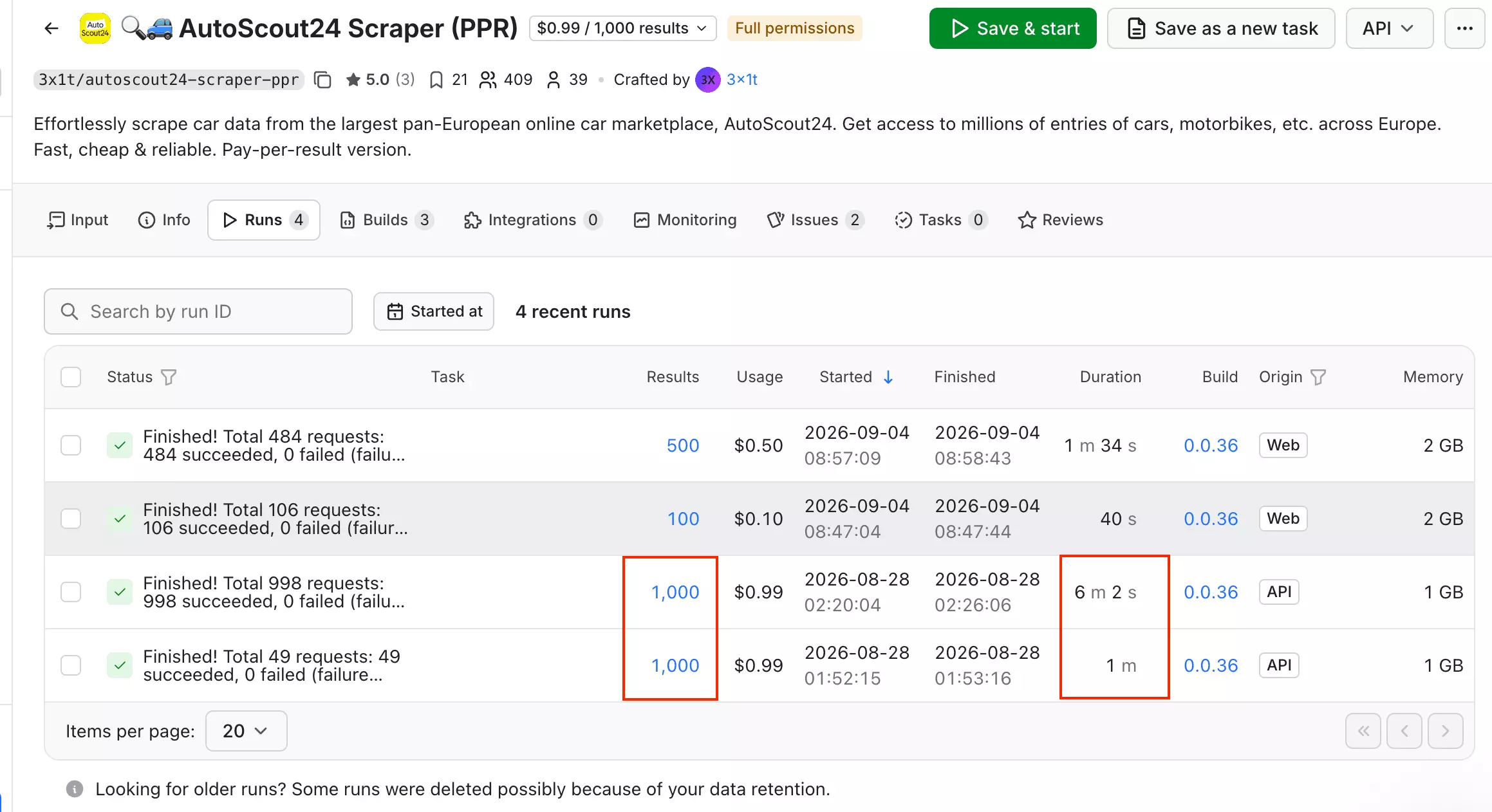Go to first page of runs
The height and width of the screenshot is (812, 1492).
1363,731
